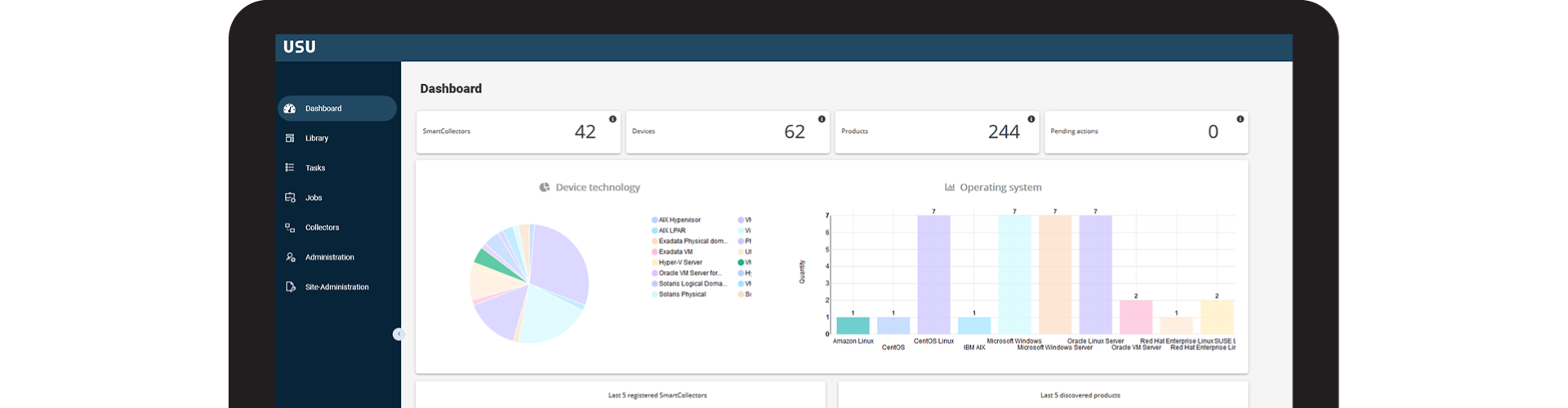Click the Dashboard page heading
1568x408 pixels.
[451, 89]
